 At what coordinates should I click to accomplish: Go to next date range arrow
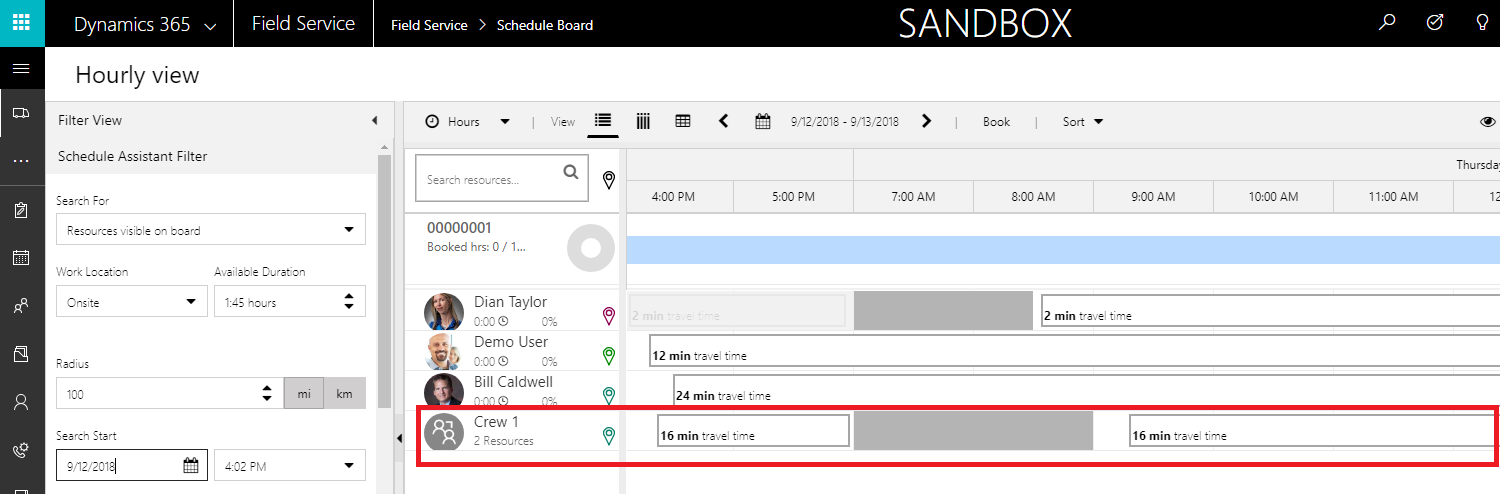click(926, 121)
